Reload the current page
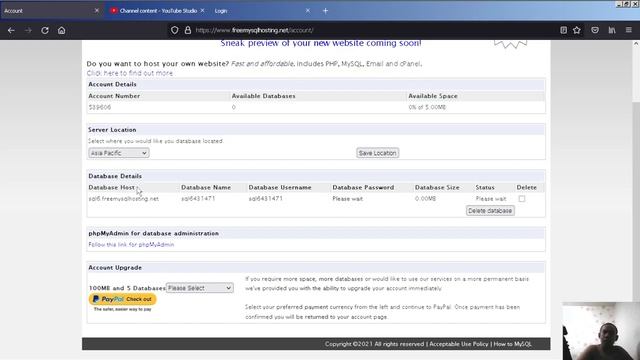 click(45, 30)
